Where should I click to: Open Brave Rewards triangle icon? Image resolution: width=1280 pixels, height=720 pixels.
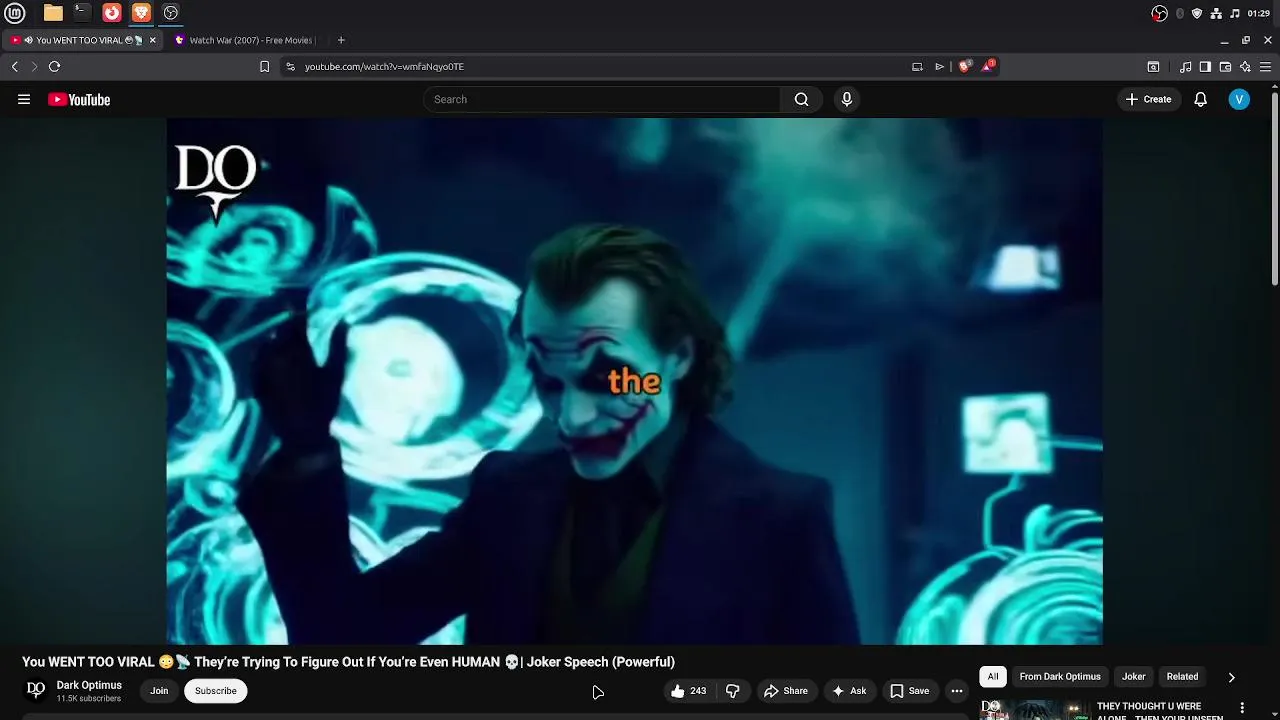point(988,66)
